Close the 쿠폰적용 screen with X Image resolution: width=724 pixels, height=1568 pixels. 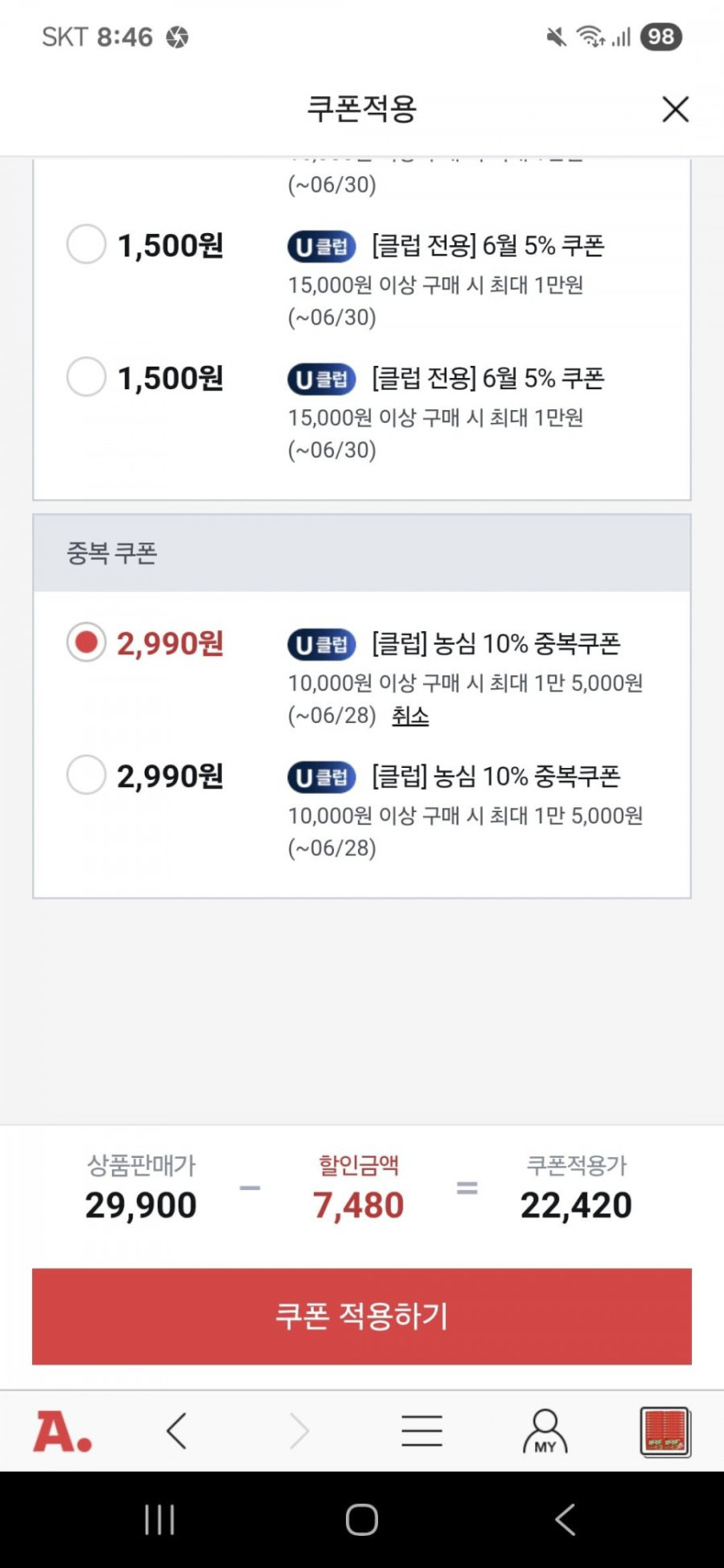[x=675, y=109]
